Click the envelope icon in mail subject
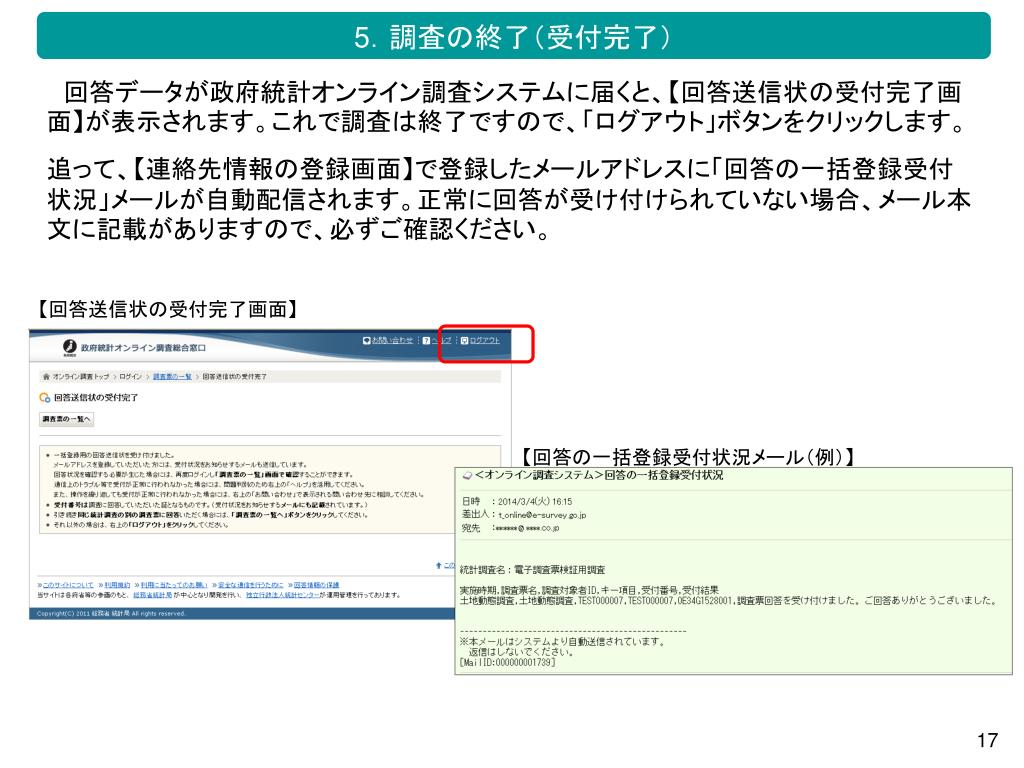The width and height of the screenshot is (1024, 768). 467,475
